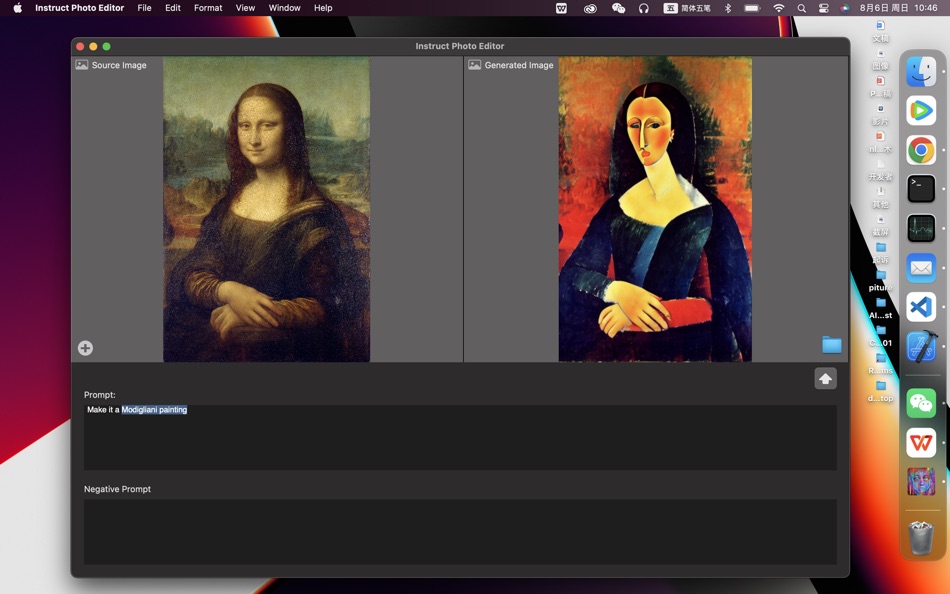Image resolution: width=950 pixels, height=594 pixels.
Task: Click the date and time display
Action: pos(899,8)
